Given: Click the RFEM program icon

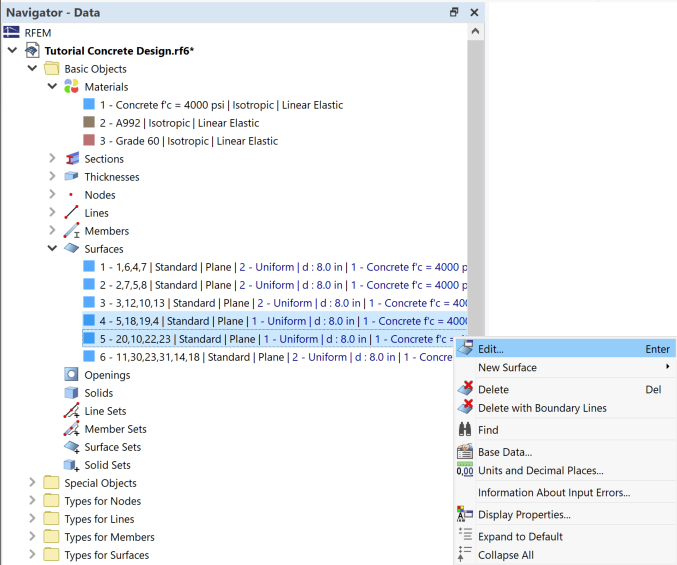Looking at the screenshot, I should (x=11, y=32).
